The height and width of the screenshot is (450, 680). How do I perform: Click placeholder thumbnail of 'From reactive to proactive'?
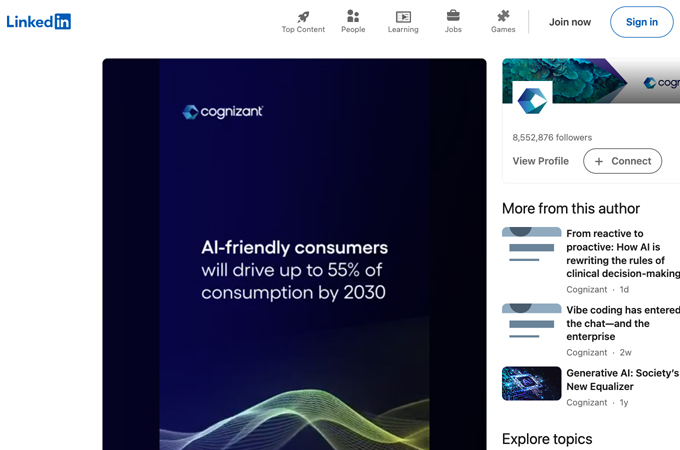click(x=532, y=244)
